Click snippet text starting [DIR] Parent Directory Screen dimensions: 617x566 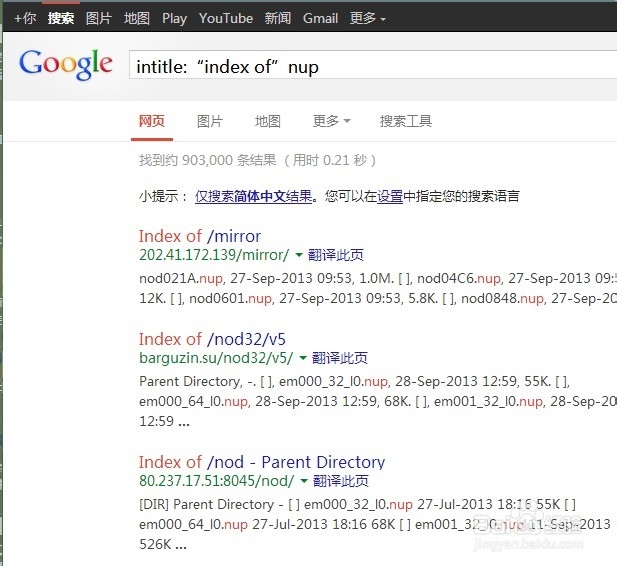tap(375, 524)
